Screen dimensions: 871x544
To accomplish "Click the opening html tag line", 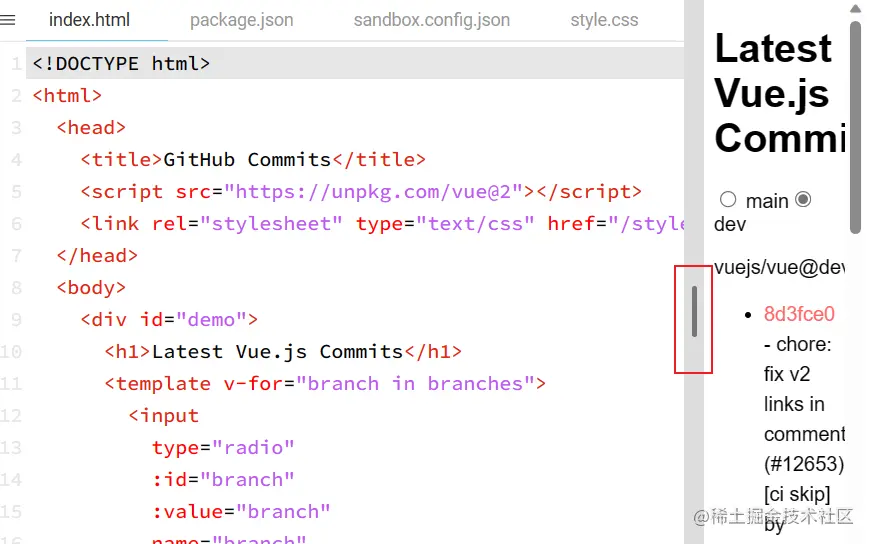I will [x=67, y=96].
